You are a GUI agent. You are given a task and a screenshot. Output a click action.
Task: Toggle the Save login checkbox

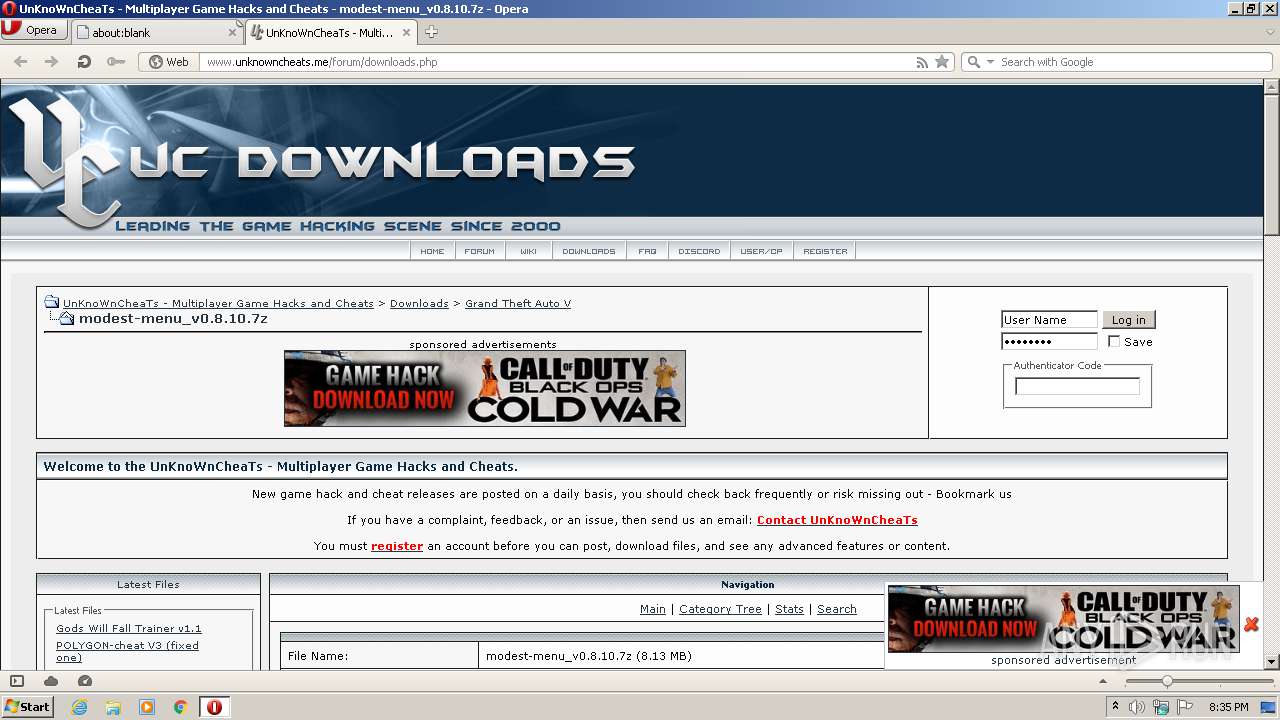click(1114, 342)
